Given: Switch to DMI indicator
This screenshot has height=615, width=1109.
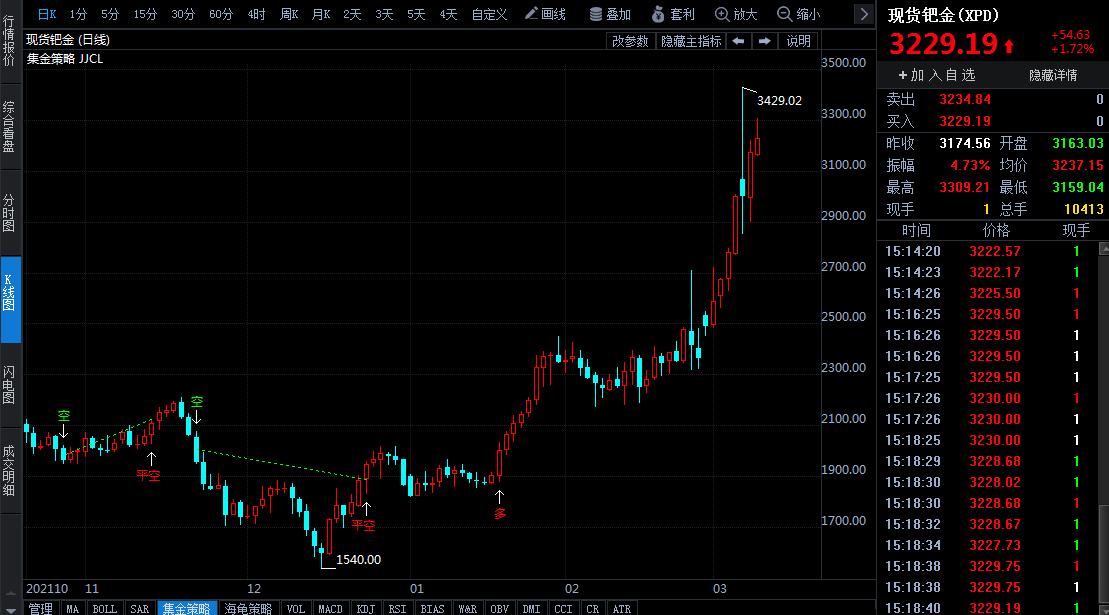Looking at the screenshot, I should pyautogui.click(x=531, y=609).
